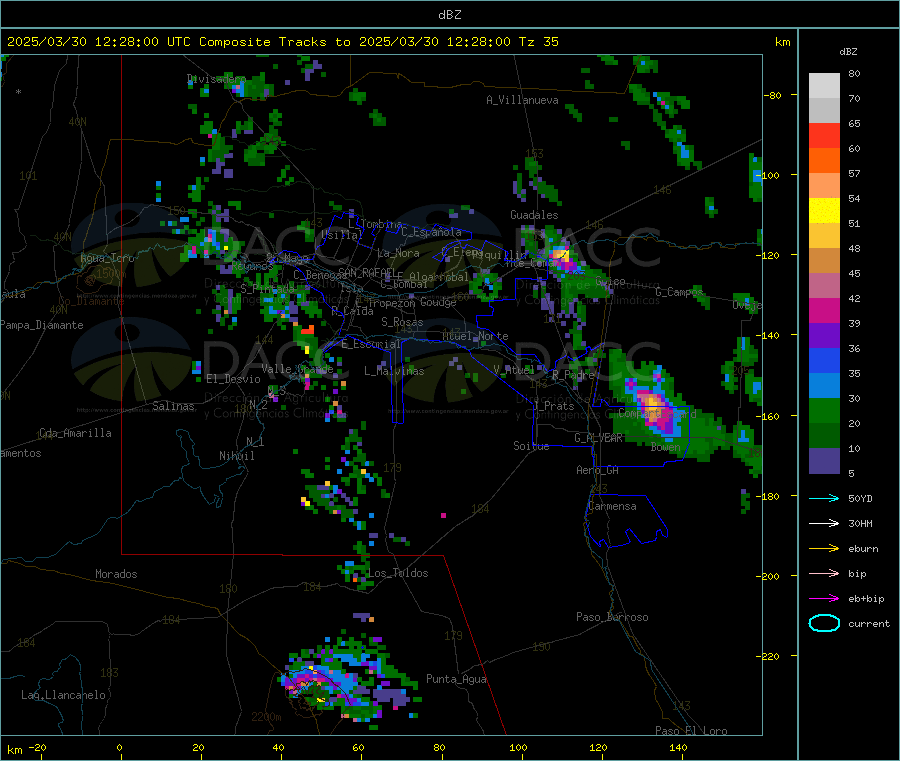Screen dimensions: 900x761
Task: Click the cyan 50YD arrow in legend
Action: (x=824, y=498)
